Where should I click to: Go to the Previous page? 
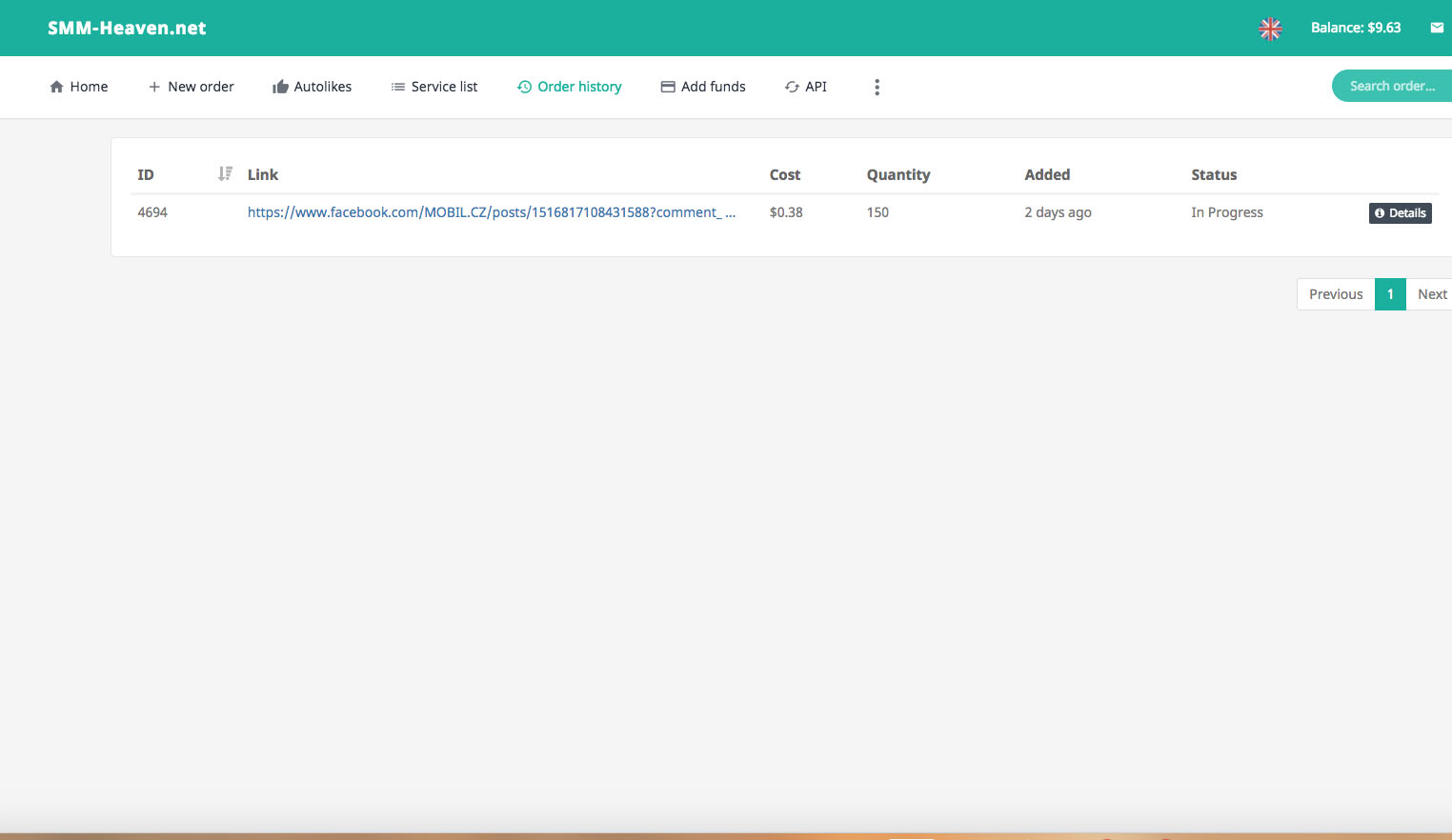tap(1336, 294)
